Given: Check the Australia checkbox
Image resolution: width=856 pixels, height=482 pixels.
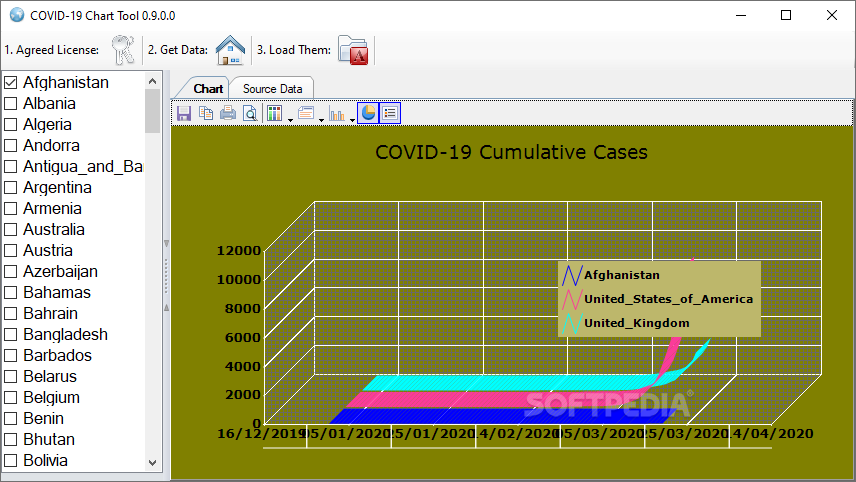Looking at the screenshot, I should pos(10,229).
